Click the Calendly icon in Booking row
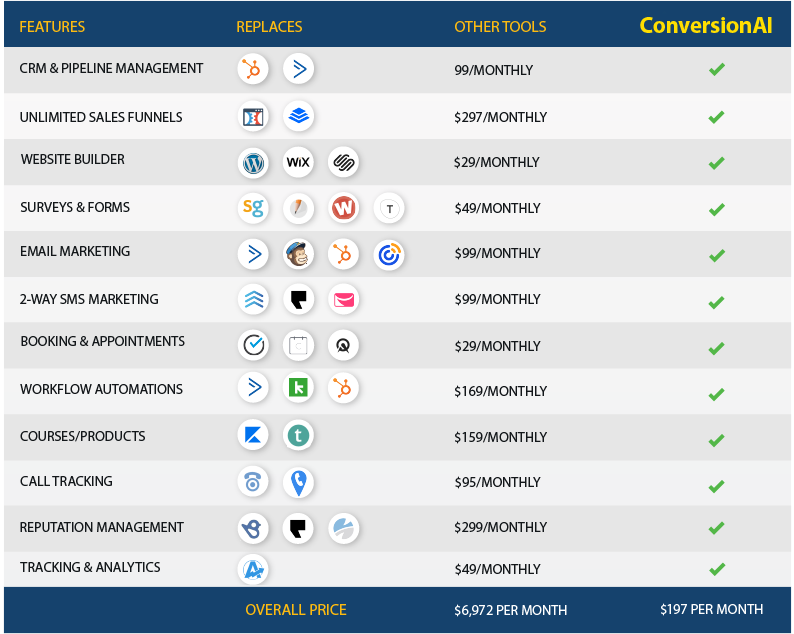 click(254, 346)
